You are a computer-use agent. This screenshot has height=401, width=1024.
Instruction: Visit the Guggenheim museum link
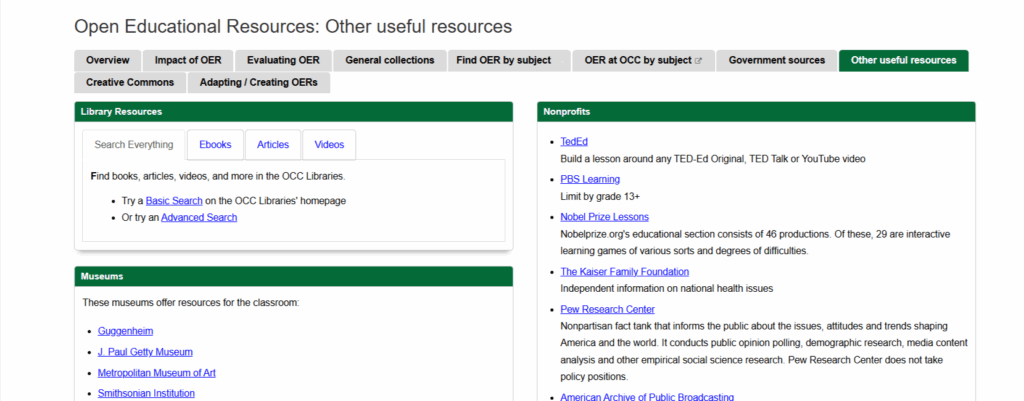126,330
